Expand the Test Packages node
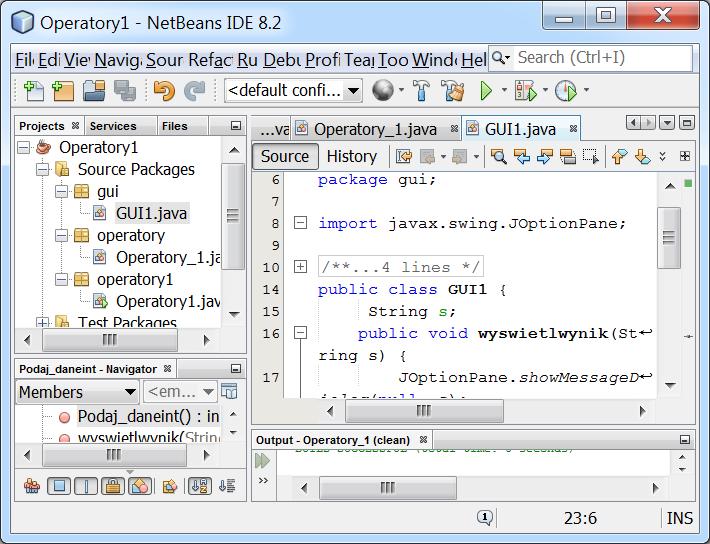 click(43, 323)
